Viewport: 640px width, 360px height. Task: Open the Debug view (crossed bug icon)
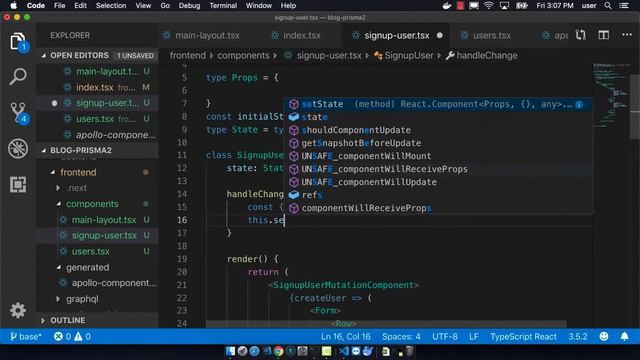point(18,149)
